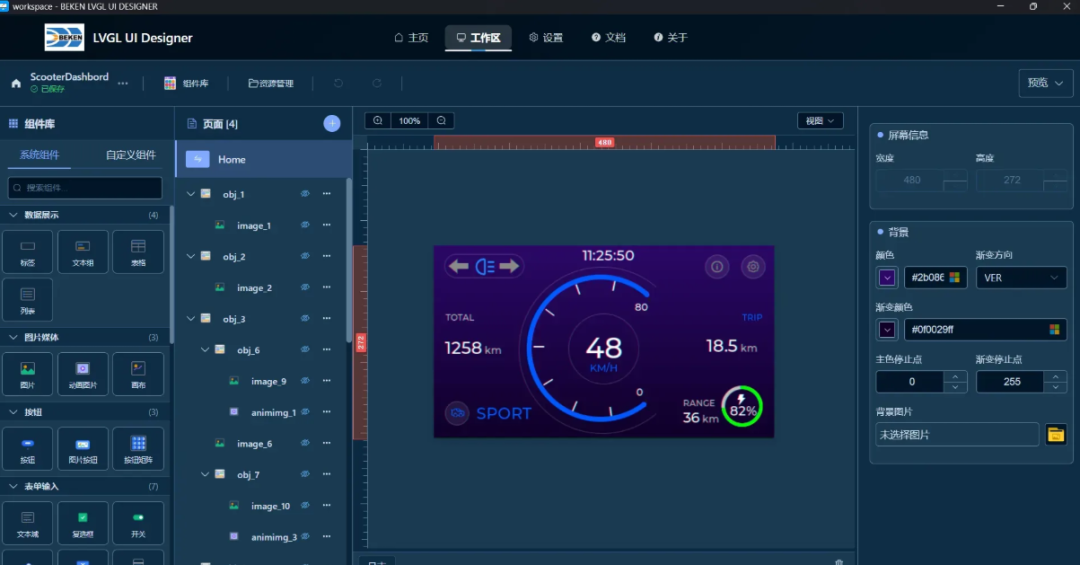The height and width of the screenshot is (565, 1080).
Task: Open the 视图 view dropdown
Action: [x=820, y=121]
